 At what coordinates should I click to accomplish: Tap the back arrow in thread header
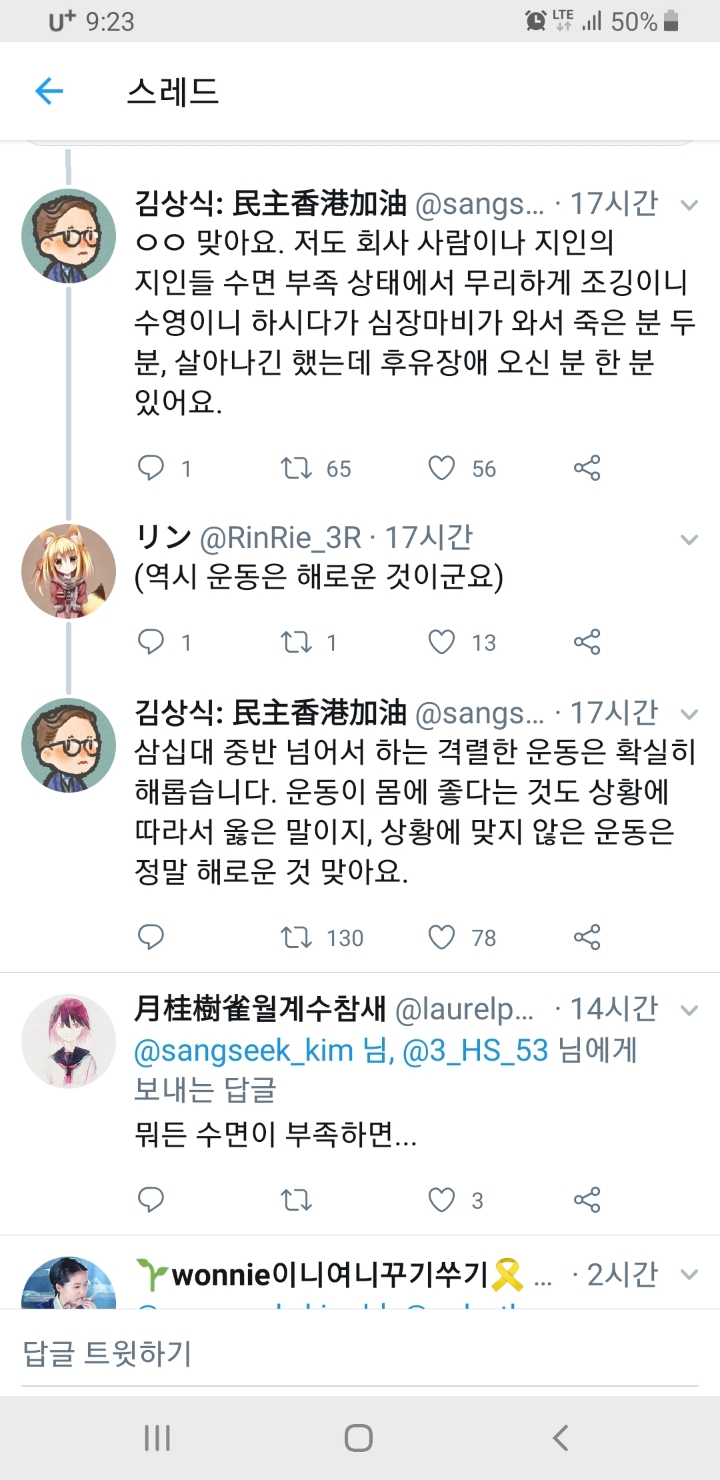coord(49,92)
